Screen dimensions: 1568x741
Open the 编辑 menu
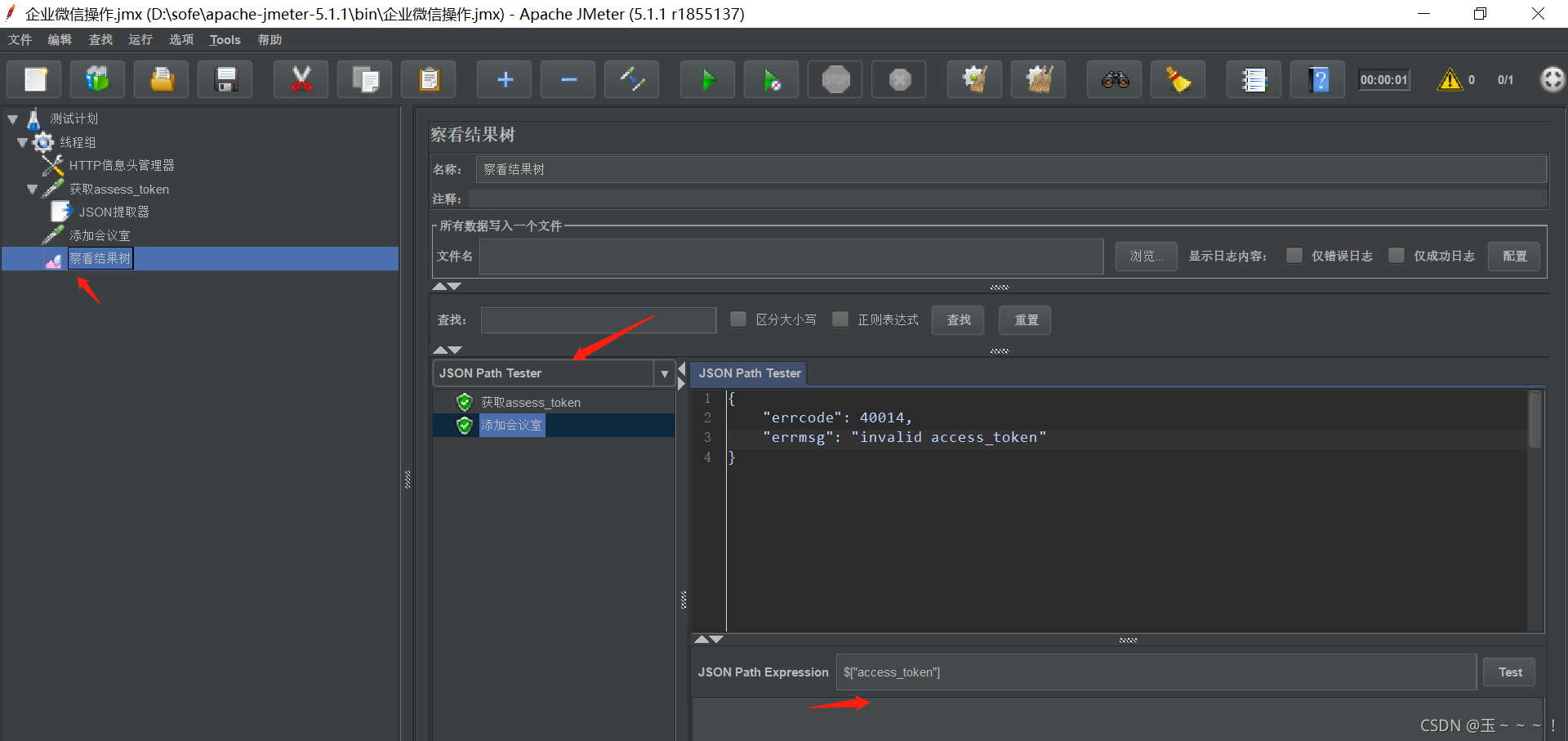pyautogui.click(x=60, y=40)
